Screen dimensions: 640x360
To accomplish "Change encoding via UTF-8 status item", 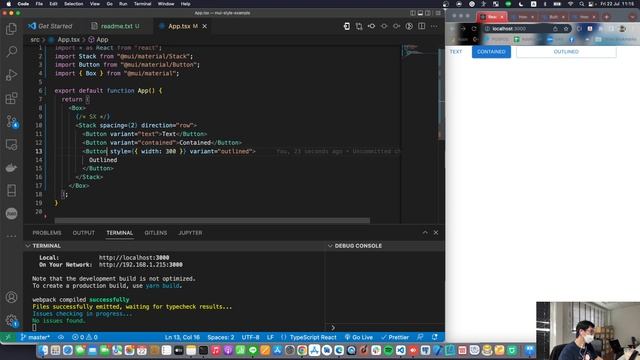I will pyautogui.click(x=250, y=337).
